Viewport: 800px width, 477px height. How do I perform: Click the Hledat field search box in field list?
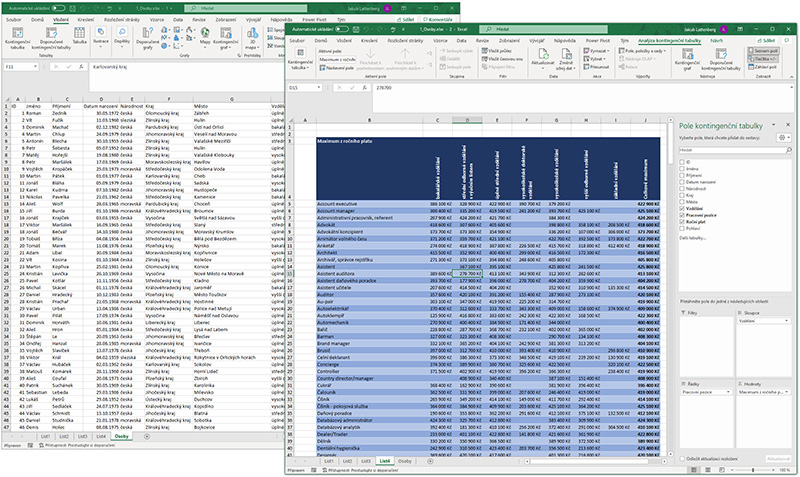735,150
